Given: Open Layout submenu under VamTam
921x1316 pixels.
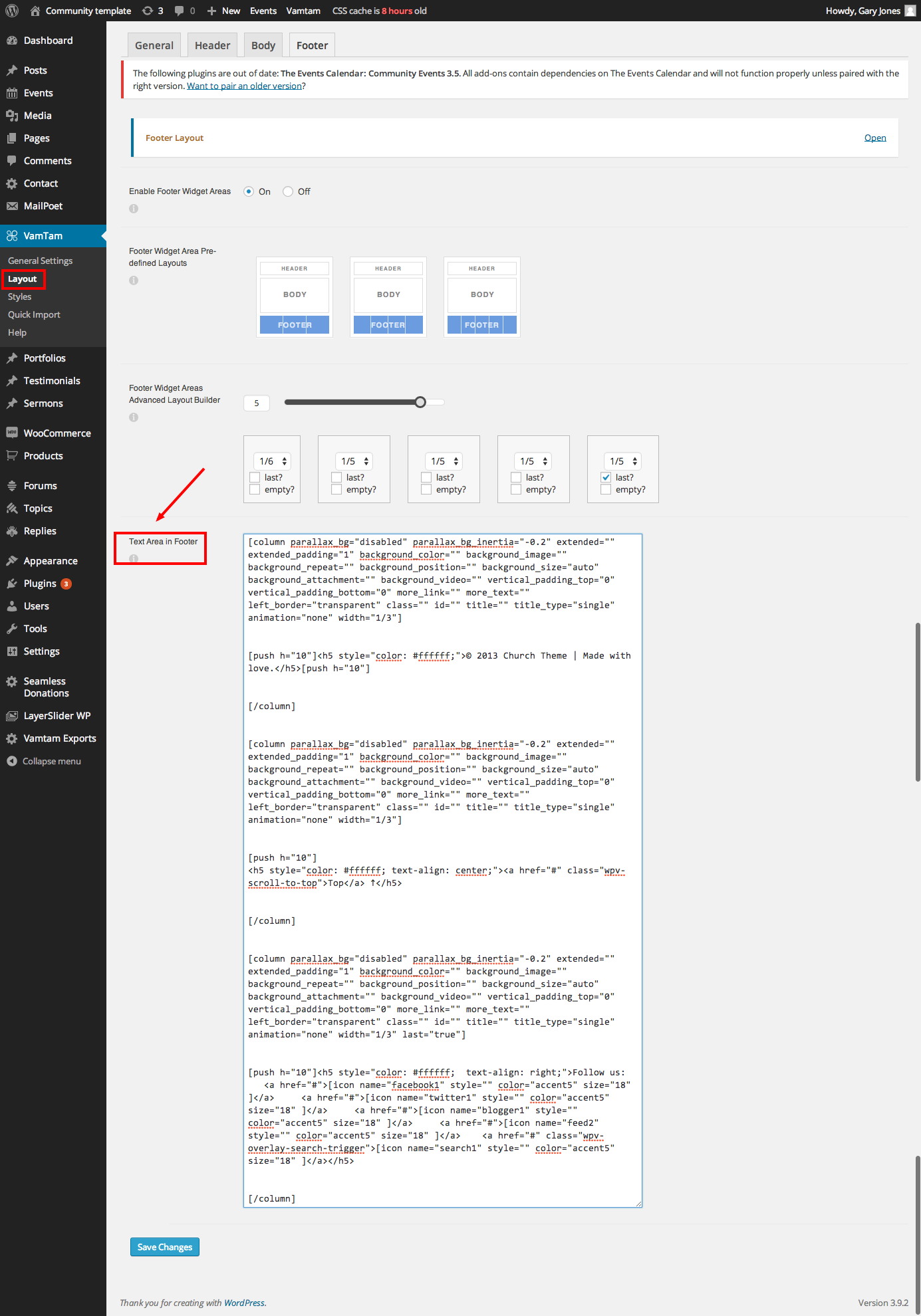Looking at the screenshot, I should point(22,278).
